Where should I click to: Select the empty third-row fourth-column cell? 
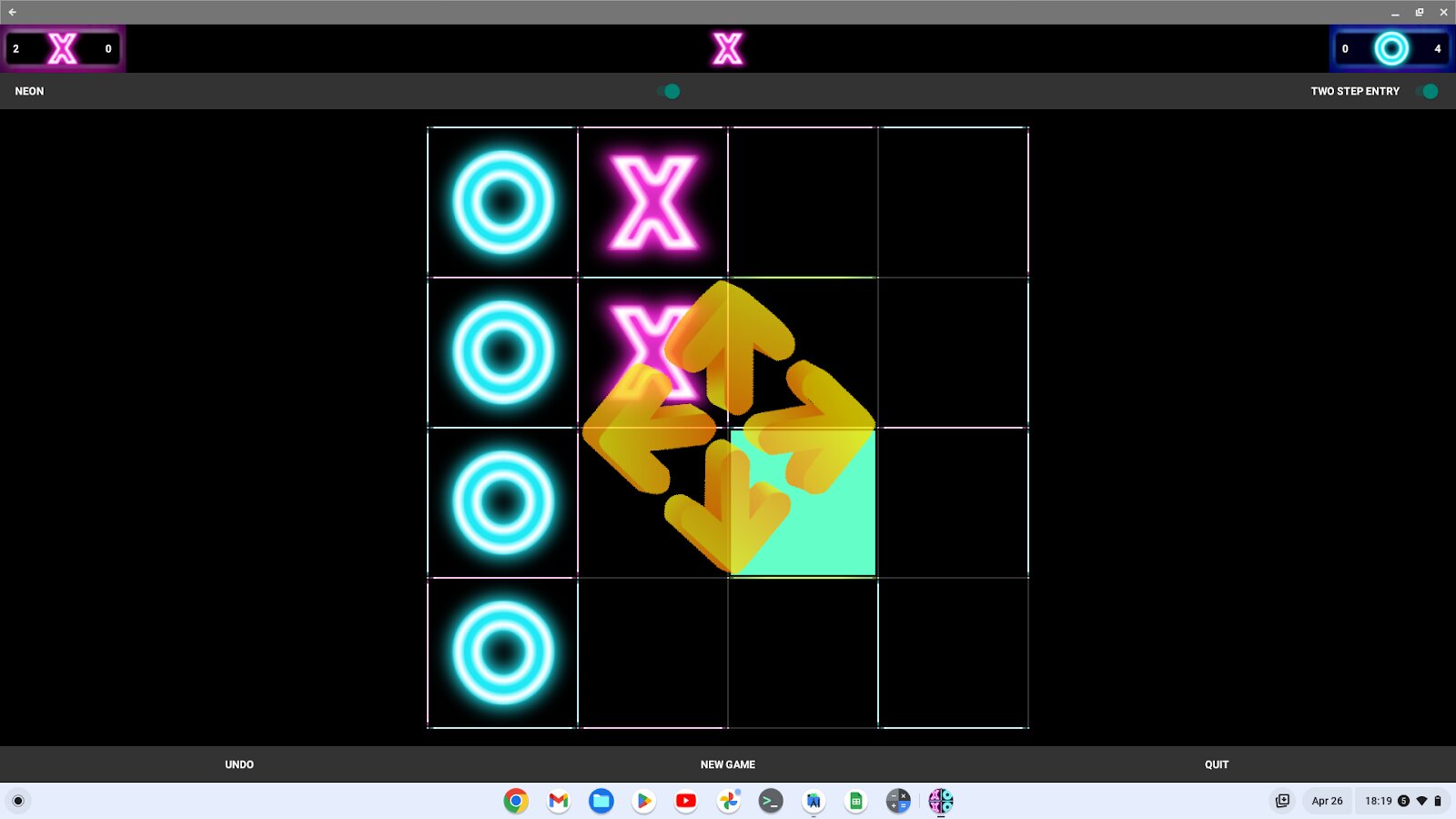click(x=954, y=502)
